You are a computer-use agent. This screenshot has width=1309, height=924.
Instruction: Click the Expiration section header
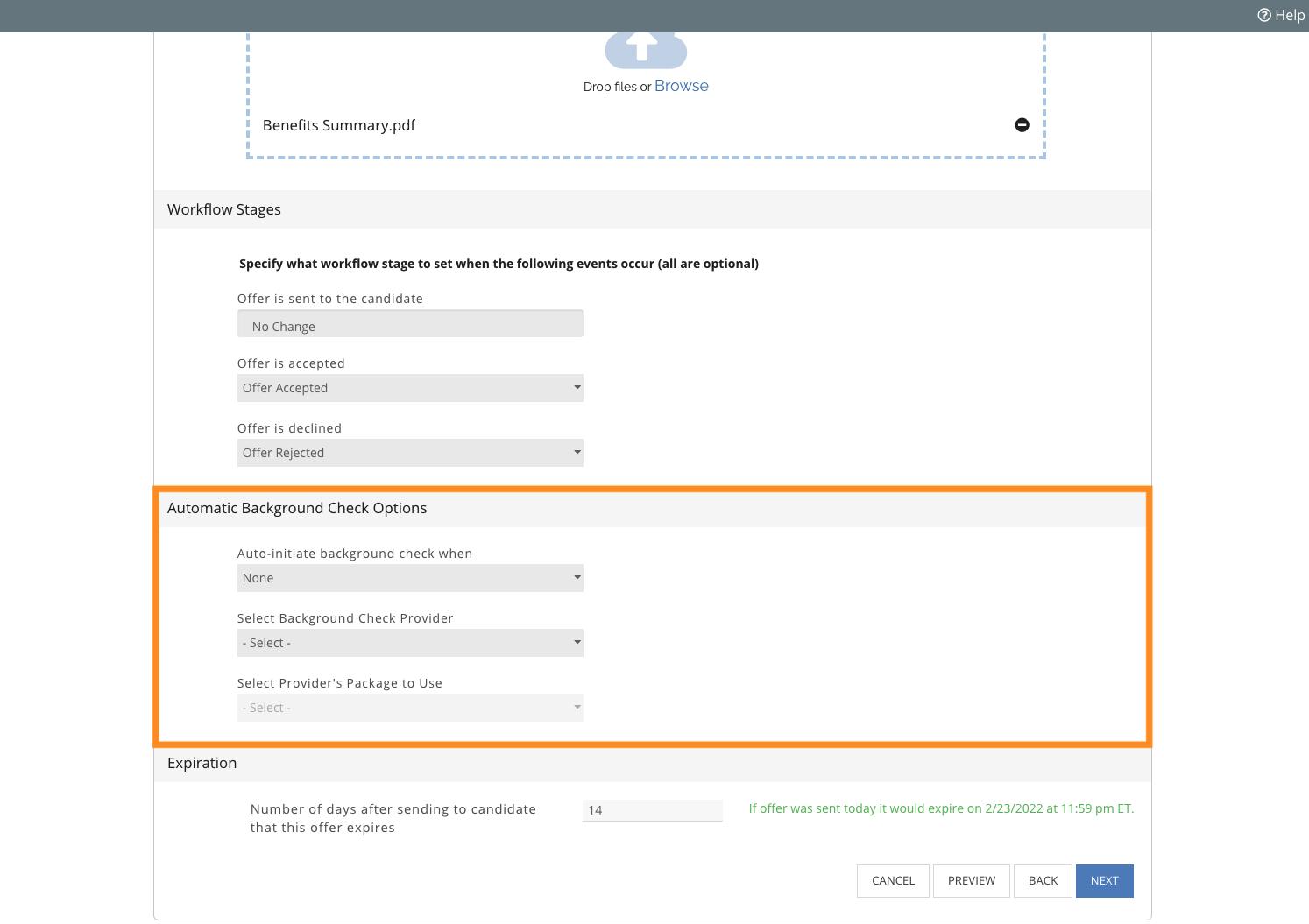click(202, 763)
